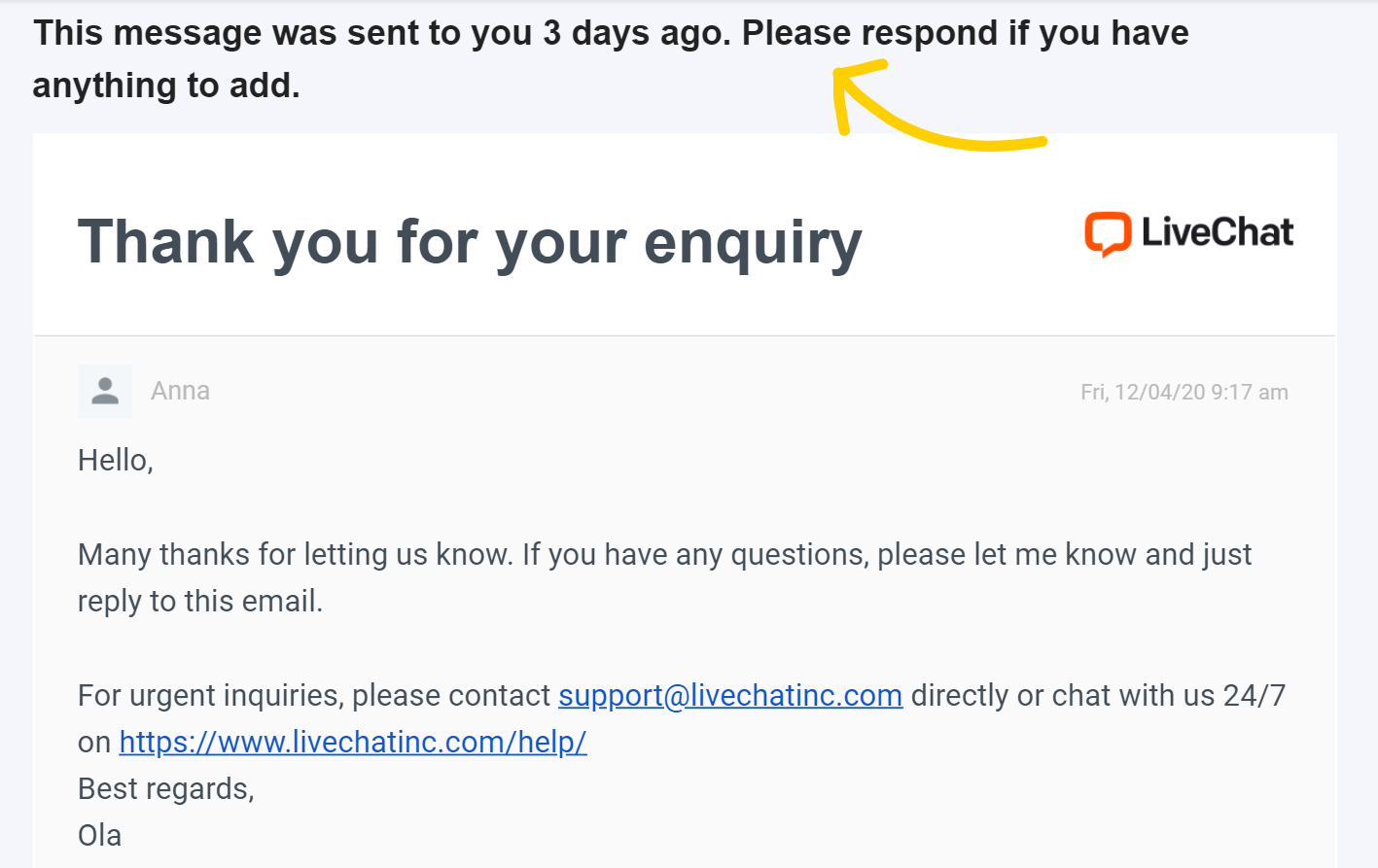
Task: Click the Hello greeting line
Action: click(x=116, y=460)
